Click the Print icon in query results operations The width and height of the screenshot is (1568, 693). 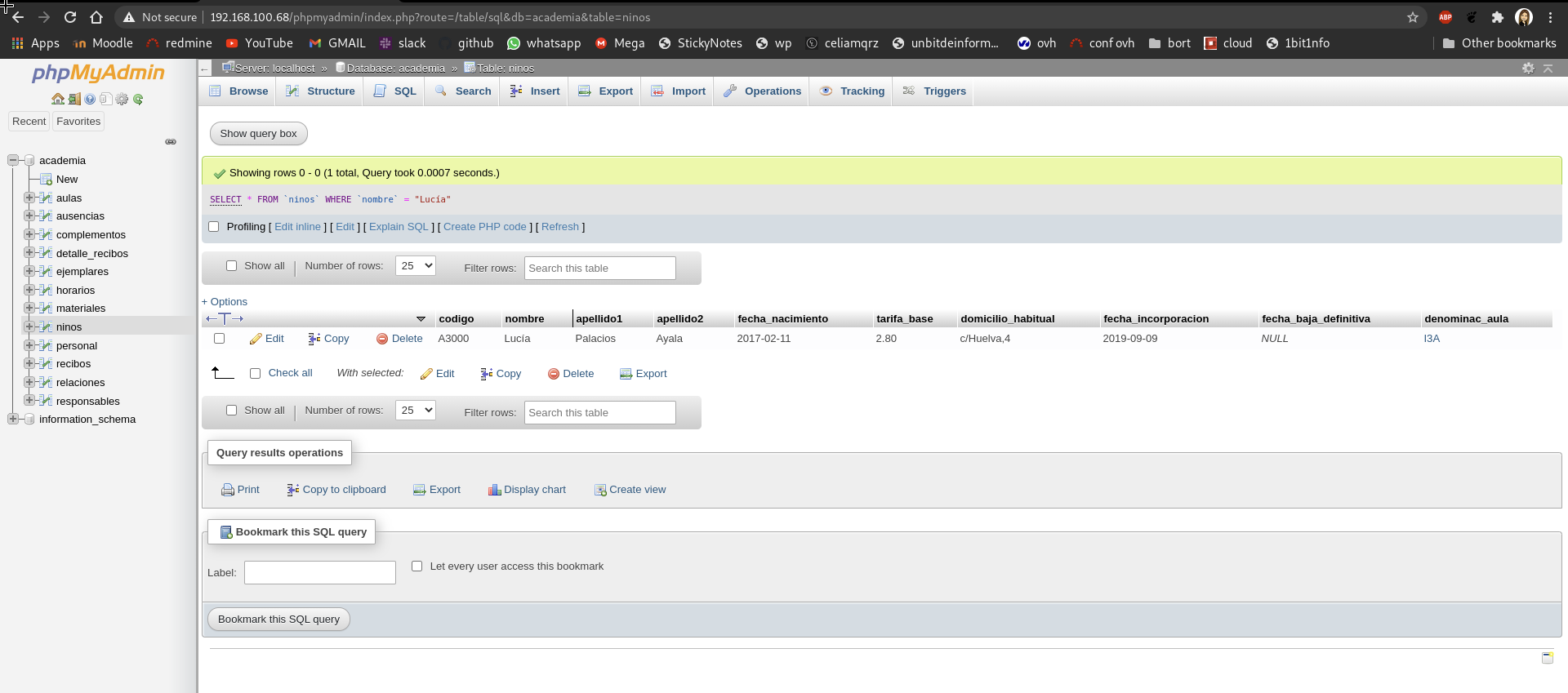click(x=228, y=490)
